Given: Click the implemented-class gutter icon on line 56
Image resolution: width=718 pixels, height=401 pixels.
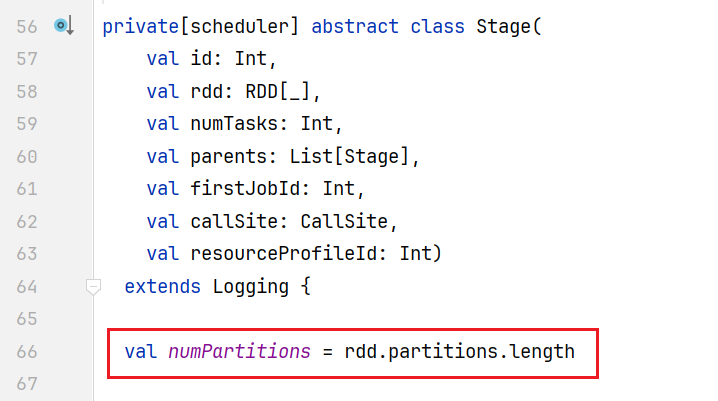Looking at the screenshot, I should (x=64, y=26).
